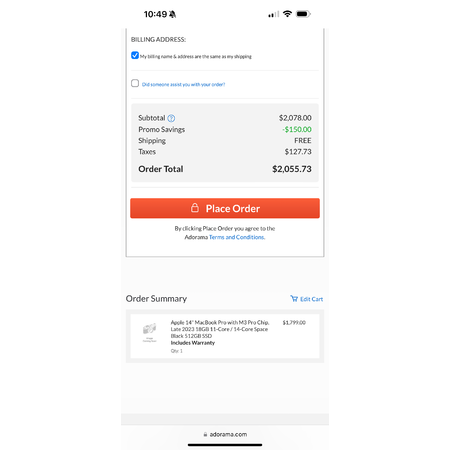The height and width of the screenshot is (450, 450).
Task: Tap the Wi-Fi status icon
Action: (x=287, y=14)
